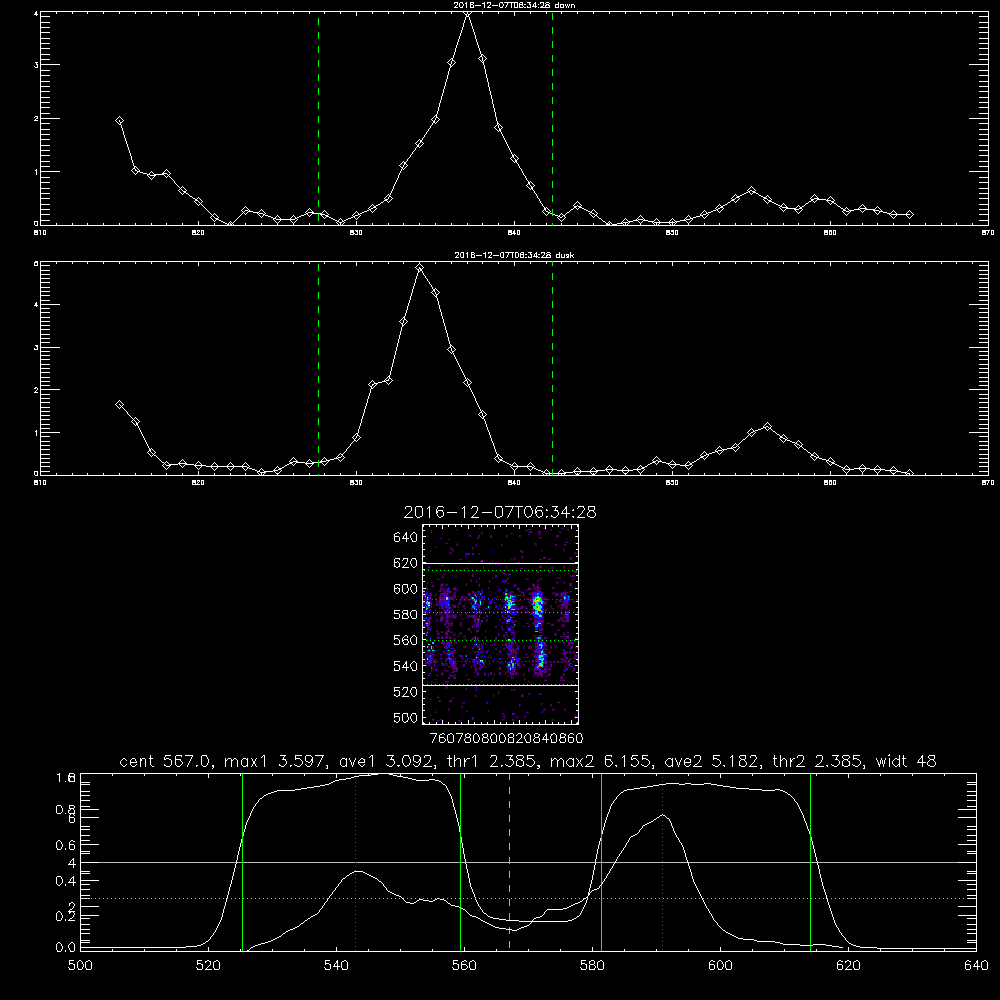Click the 500 label on bottom profile x-axis

pyautogui.click(x=80, y=966)
